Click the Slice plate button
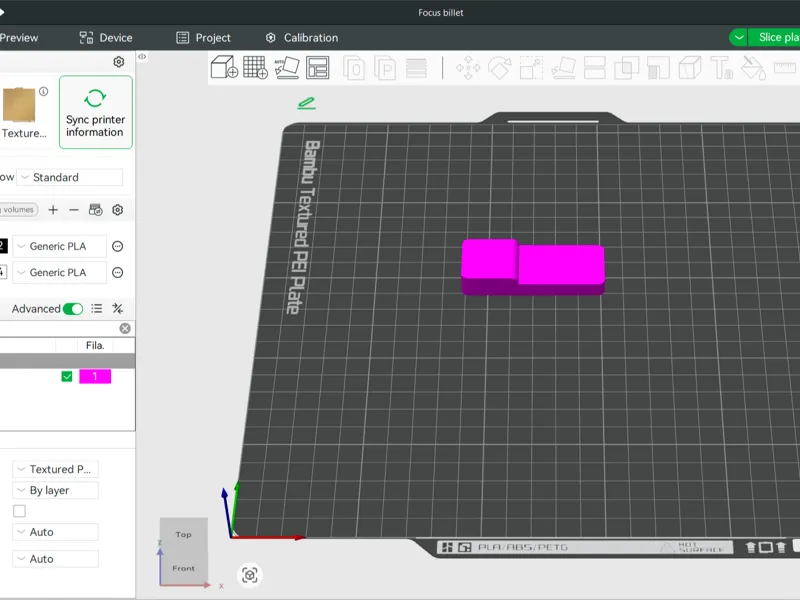Viewport: 800px width, 600px height. click(x=774, y=37)
